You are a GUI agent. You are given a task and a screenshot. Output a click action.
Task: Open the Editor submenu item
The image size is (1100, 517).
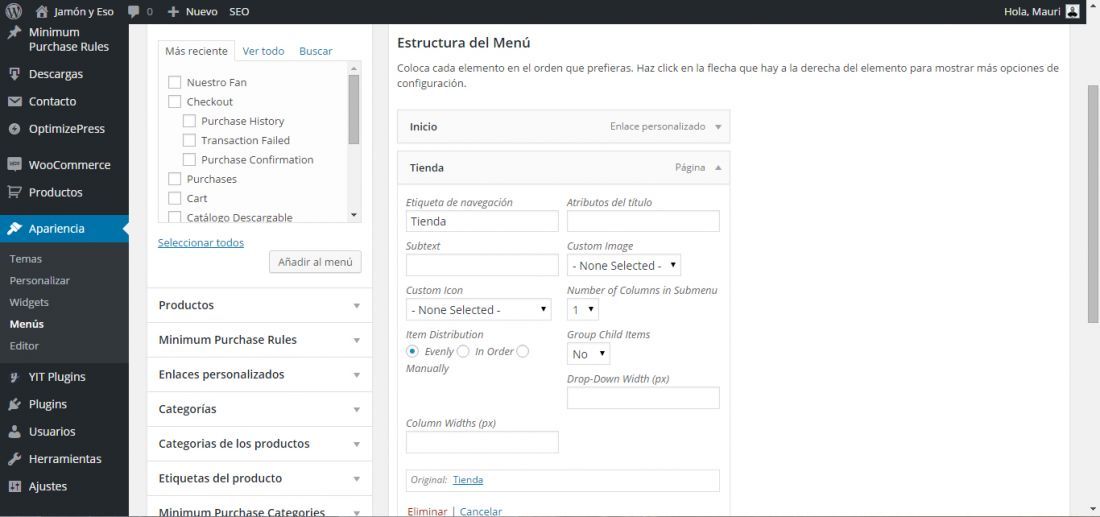24,346
